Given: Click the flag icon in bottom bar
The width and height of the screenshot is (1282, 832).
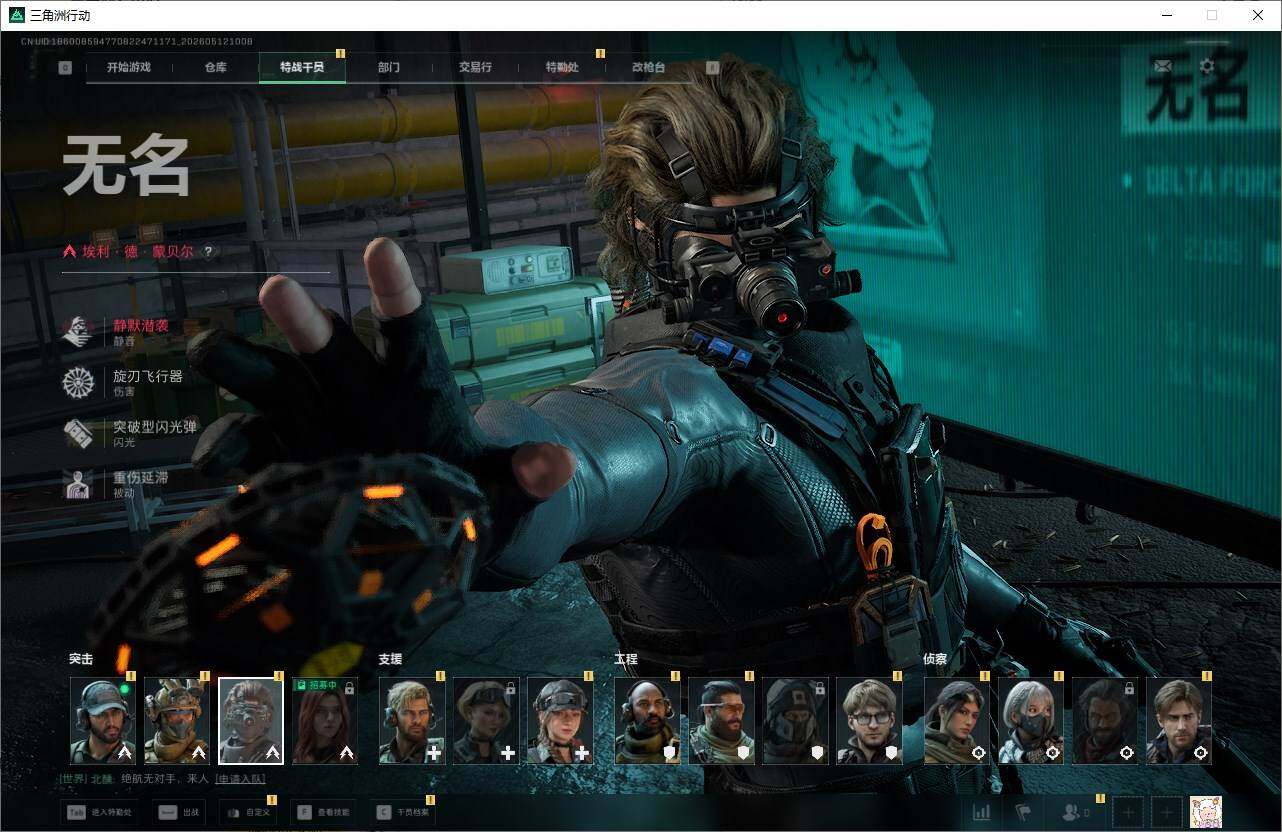Looking at the screenshot, I should (1022, 813).
